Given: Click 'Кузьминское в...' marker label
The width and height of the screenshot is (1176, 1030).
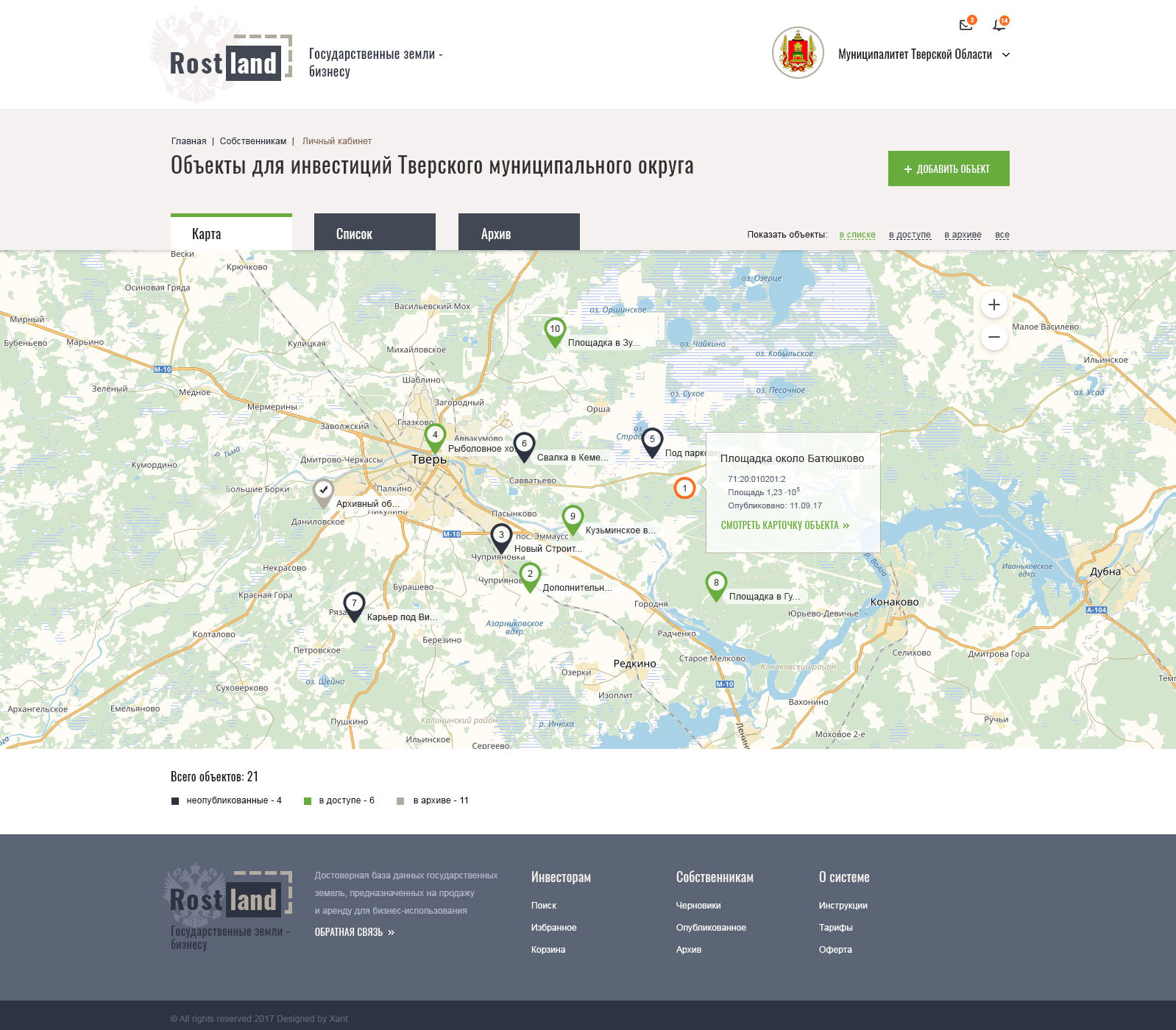Looking at the screenshot, I should coord(620,530).
